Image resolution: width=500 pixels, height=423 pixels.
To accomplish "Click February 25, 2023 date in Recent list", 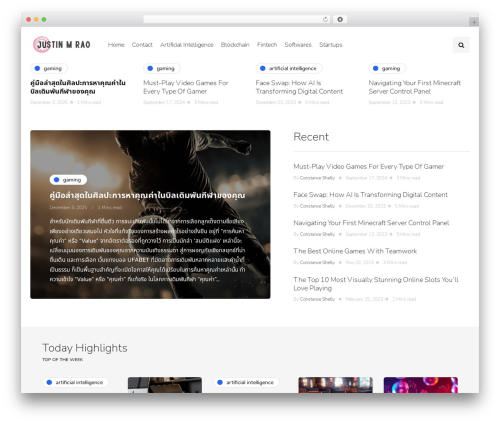I will [x=364, y=299].
